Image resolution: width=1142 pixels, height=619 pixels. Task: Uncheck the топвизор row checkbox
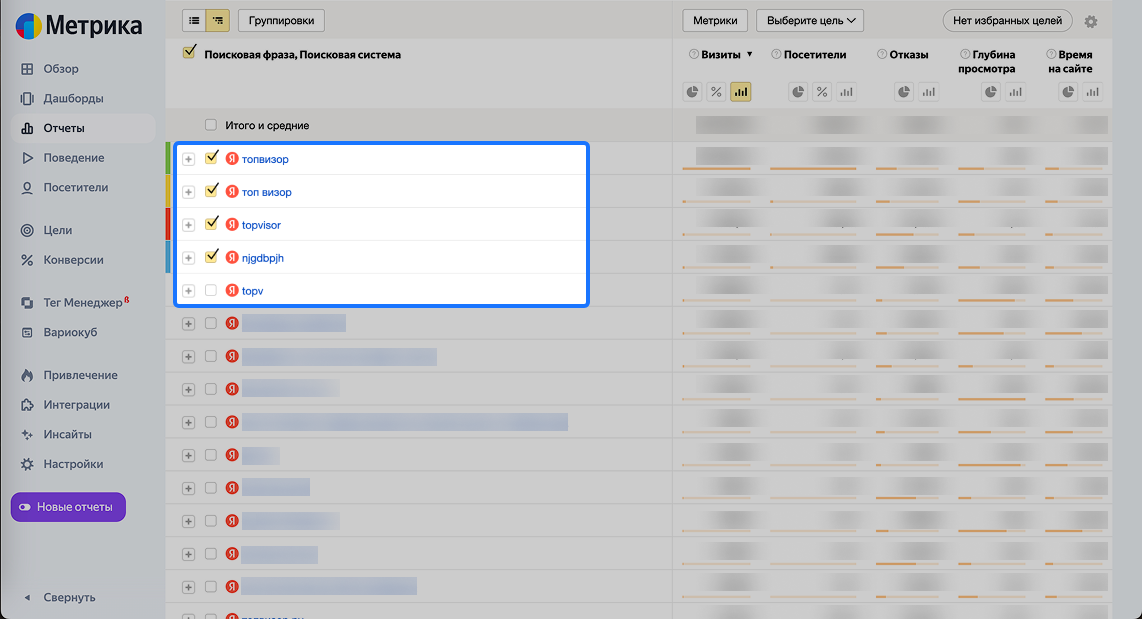pos(211,157)
